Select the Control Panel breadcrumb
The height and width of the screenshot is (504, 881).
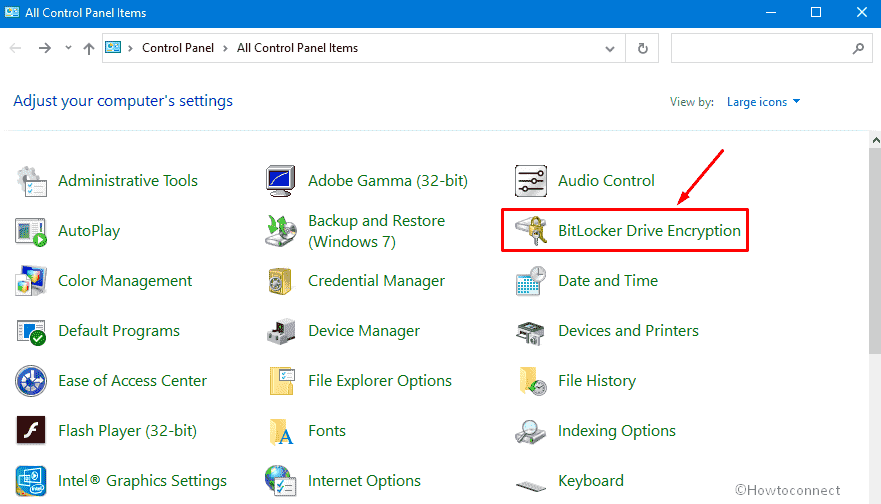pyautogui.click(x=178, y=48)
